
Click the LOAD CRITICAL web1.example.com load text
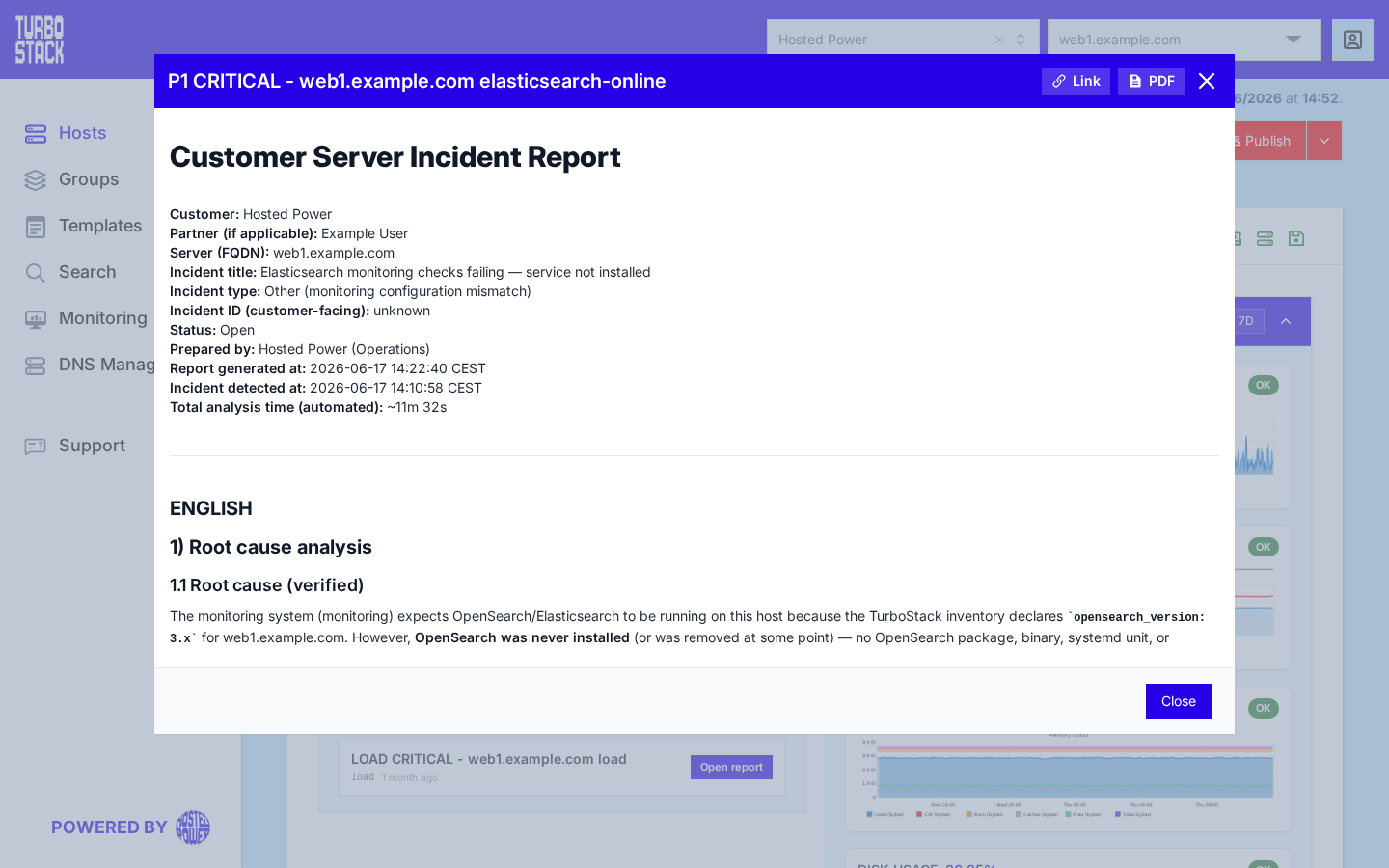489,759
